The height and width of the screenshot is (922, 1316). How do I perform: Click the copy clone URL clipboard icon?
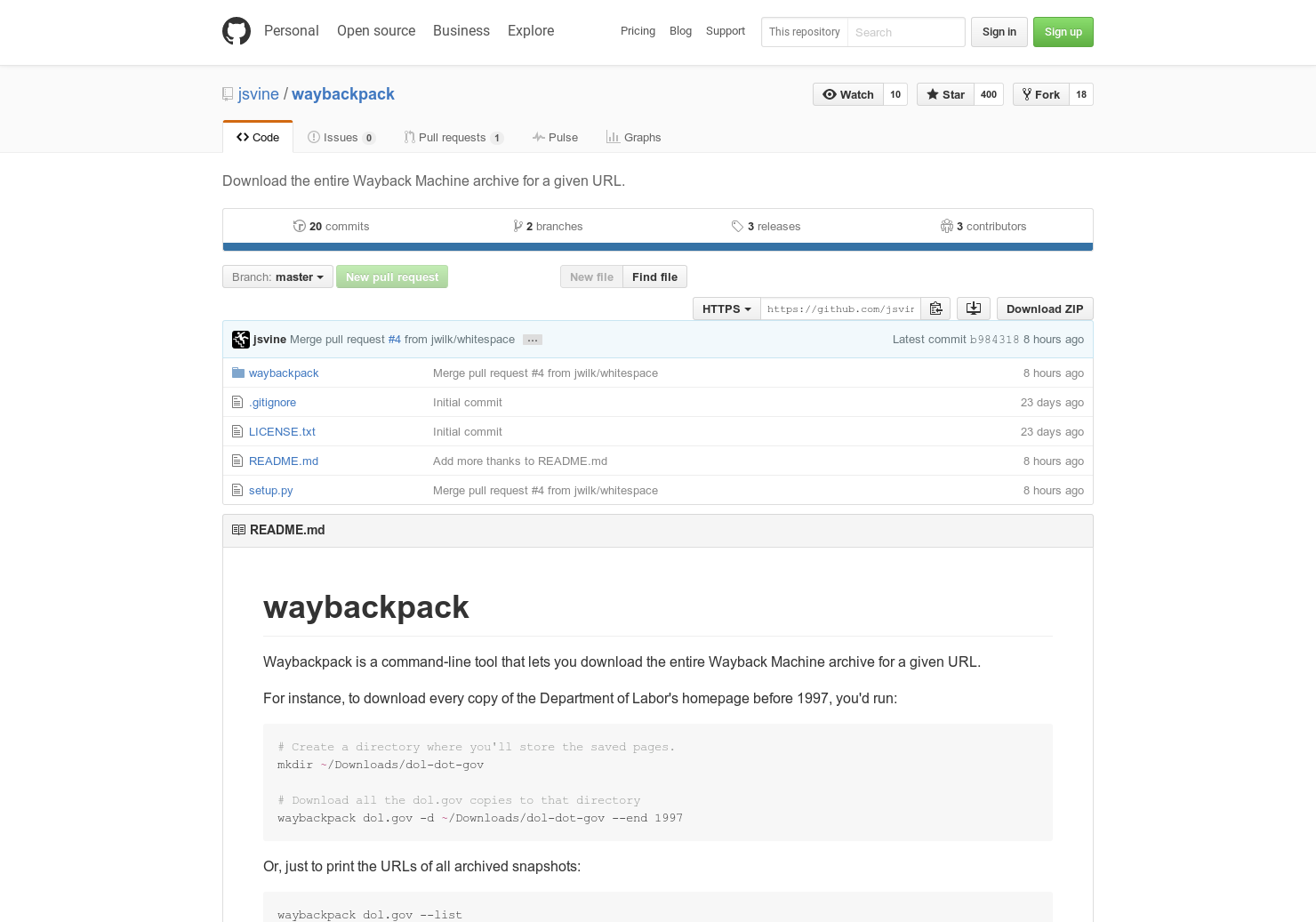point(935,309)
